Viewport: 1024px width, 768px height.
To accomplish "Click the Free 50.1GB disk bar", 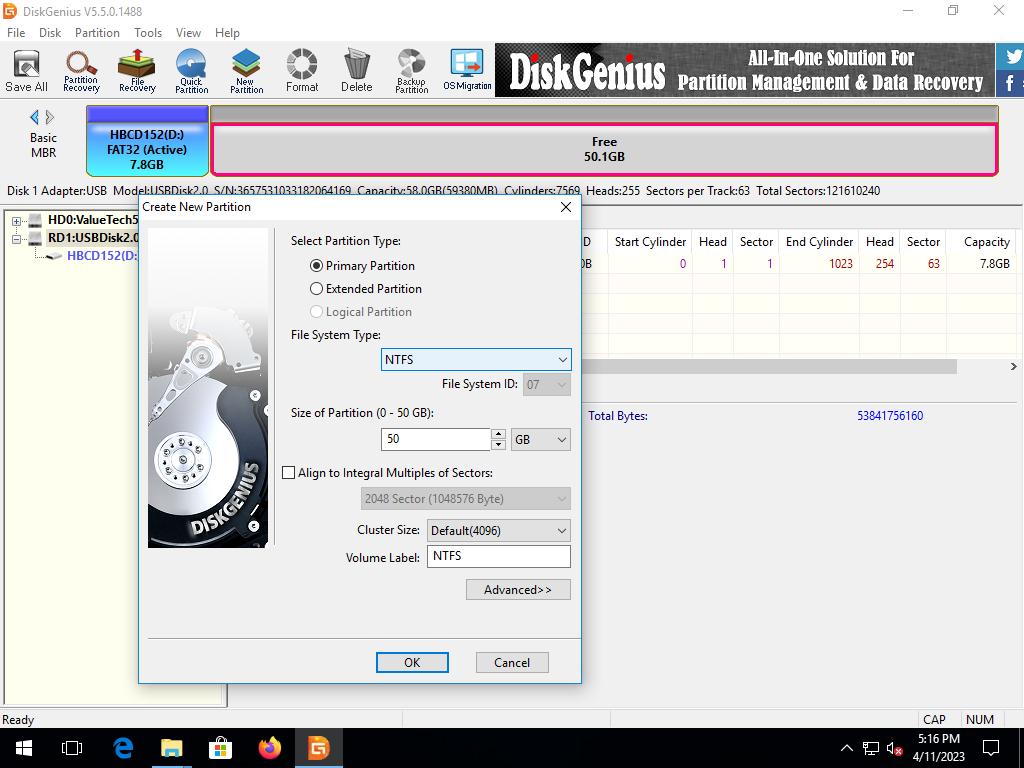I will coord(604,149).
